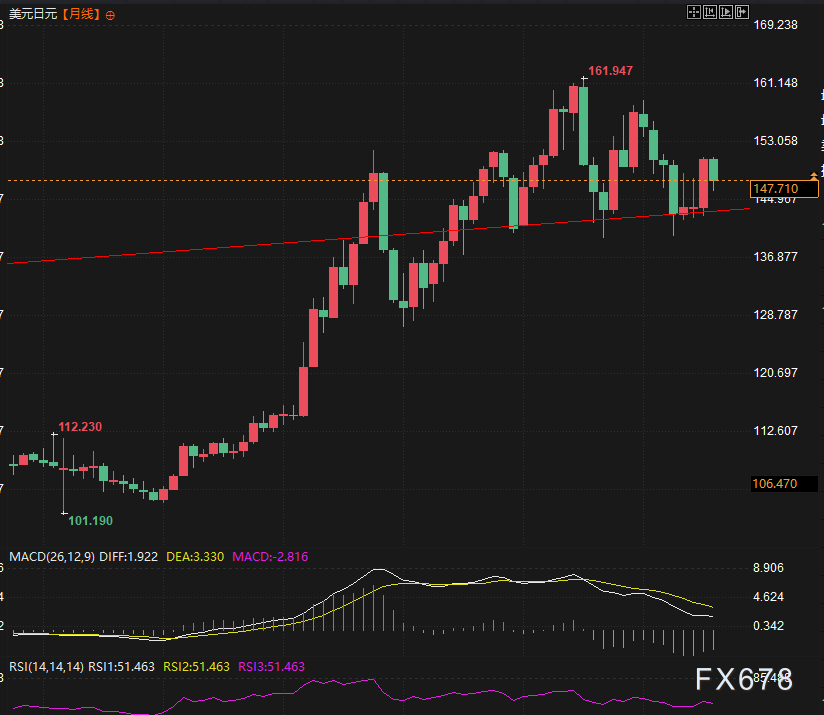
Task: Click the orange alert marker above 147.710
Action: tap(814, 175)
